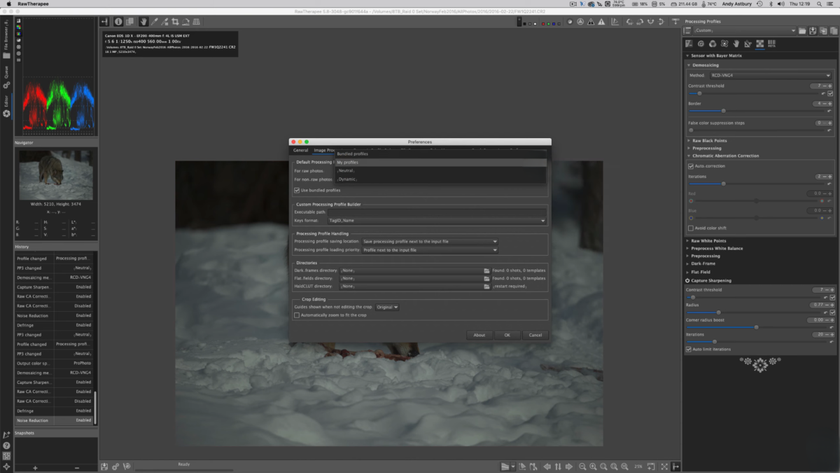Open the Keys format dropdown
The width and height of the screenshot is (840, 473).
(x=437, y=221)
